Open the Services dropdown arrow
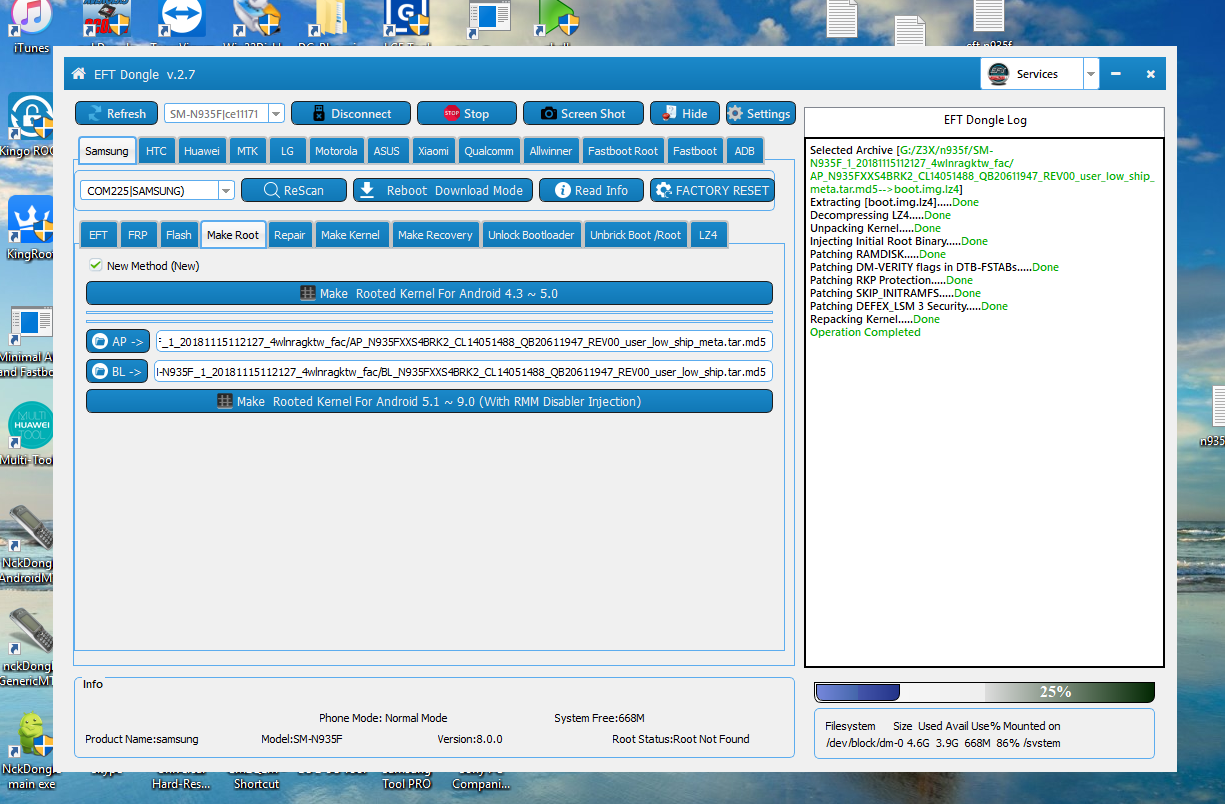1225x804 pixels. click(x=1091, y=74)
